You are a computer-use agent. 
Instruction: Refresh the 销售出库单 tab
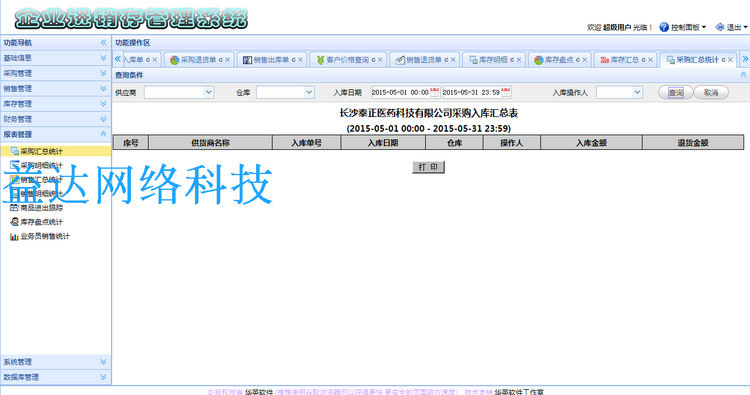pos(293,60)
